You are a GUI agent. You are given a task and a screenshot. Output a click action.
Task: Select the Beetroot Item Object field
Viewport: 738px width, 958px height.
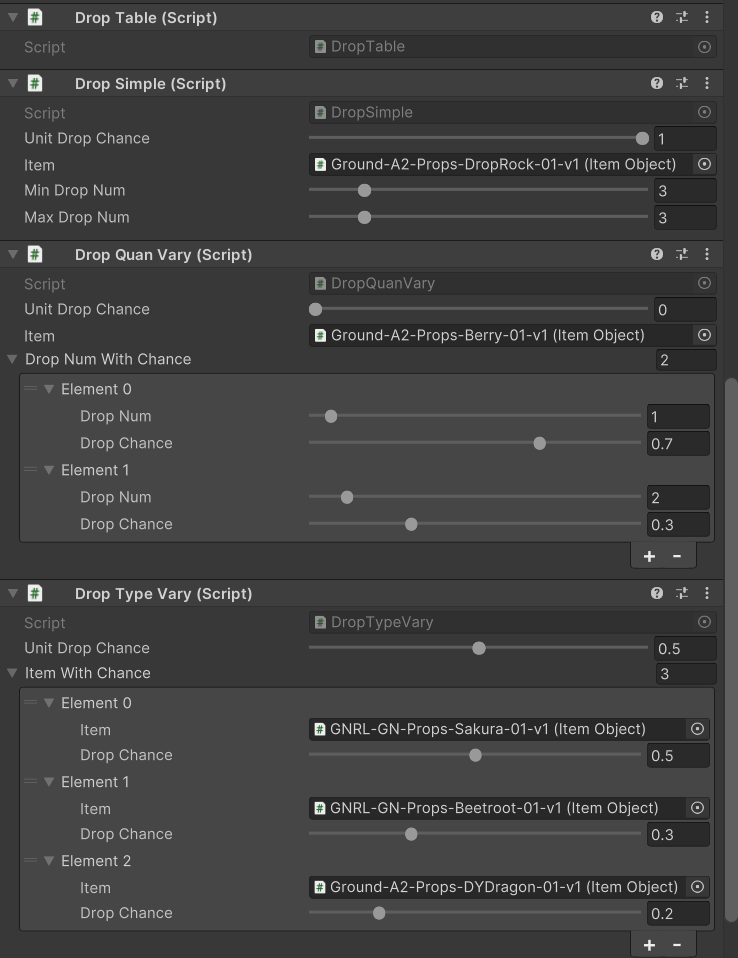[497, 808]
